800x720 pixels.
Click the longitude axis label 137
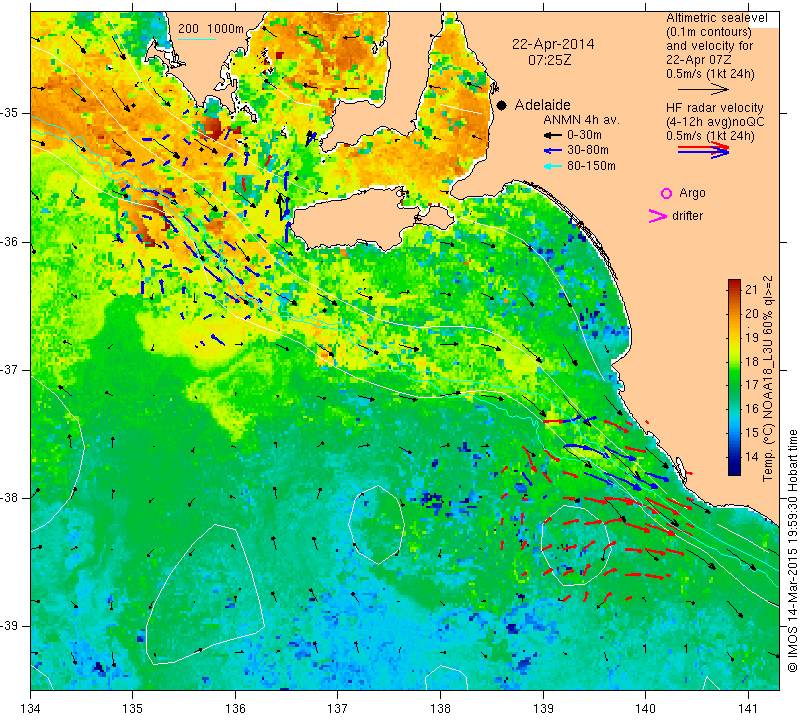338,709
